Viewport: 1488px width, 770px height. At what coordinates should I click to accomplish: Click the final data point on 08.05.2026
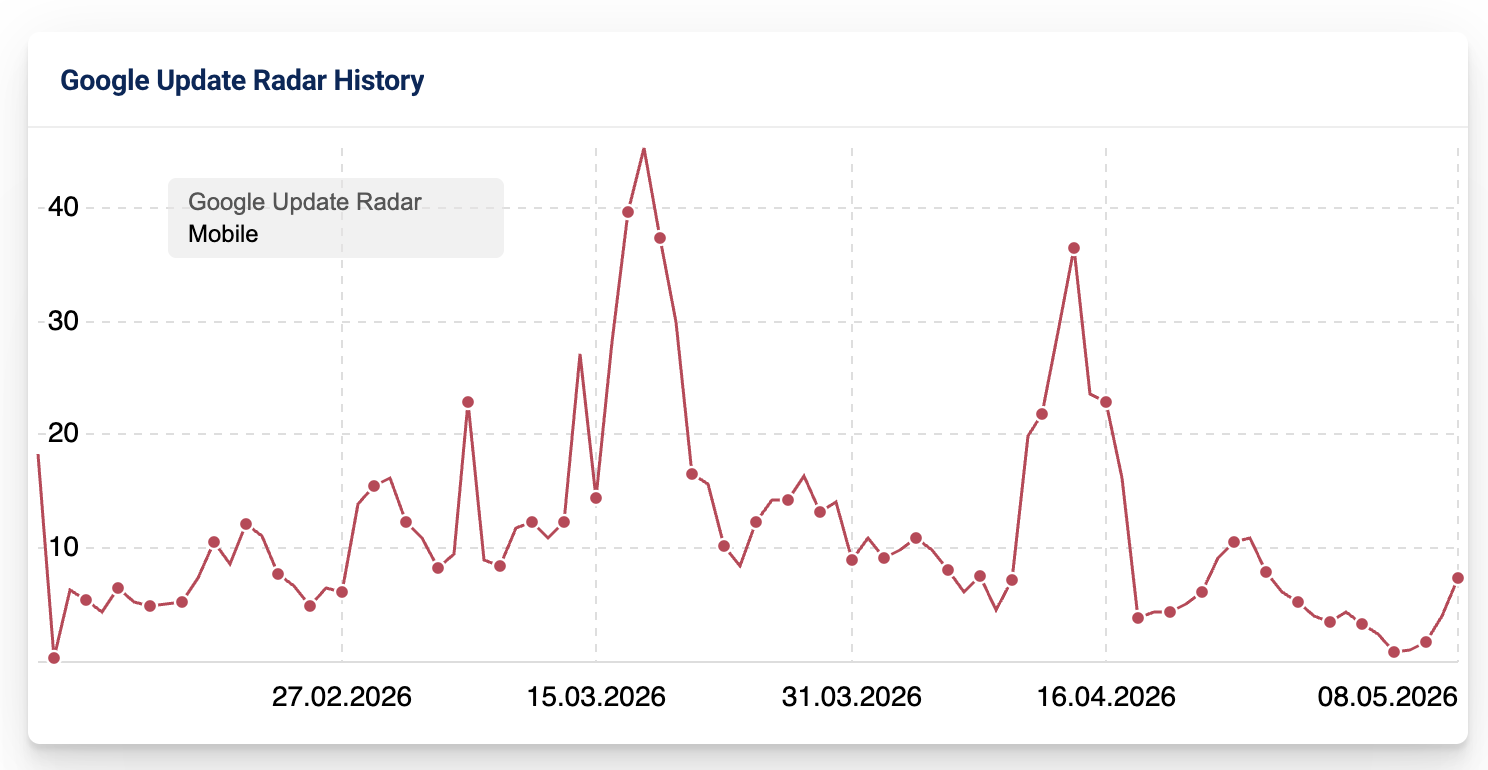[1458, 578]
